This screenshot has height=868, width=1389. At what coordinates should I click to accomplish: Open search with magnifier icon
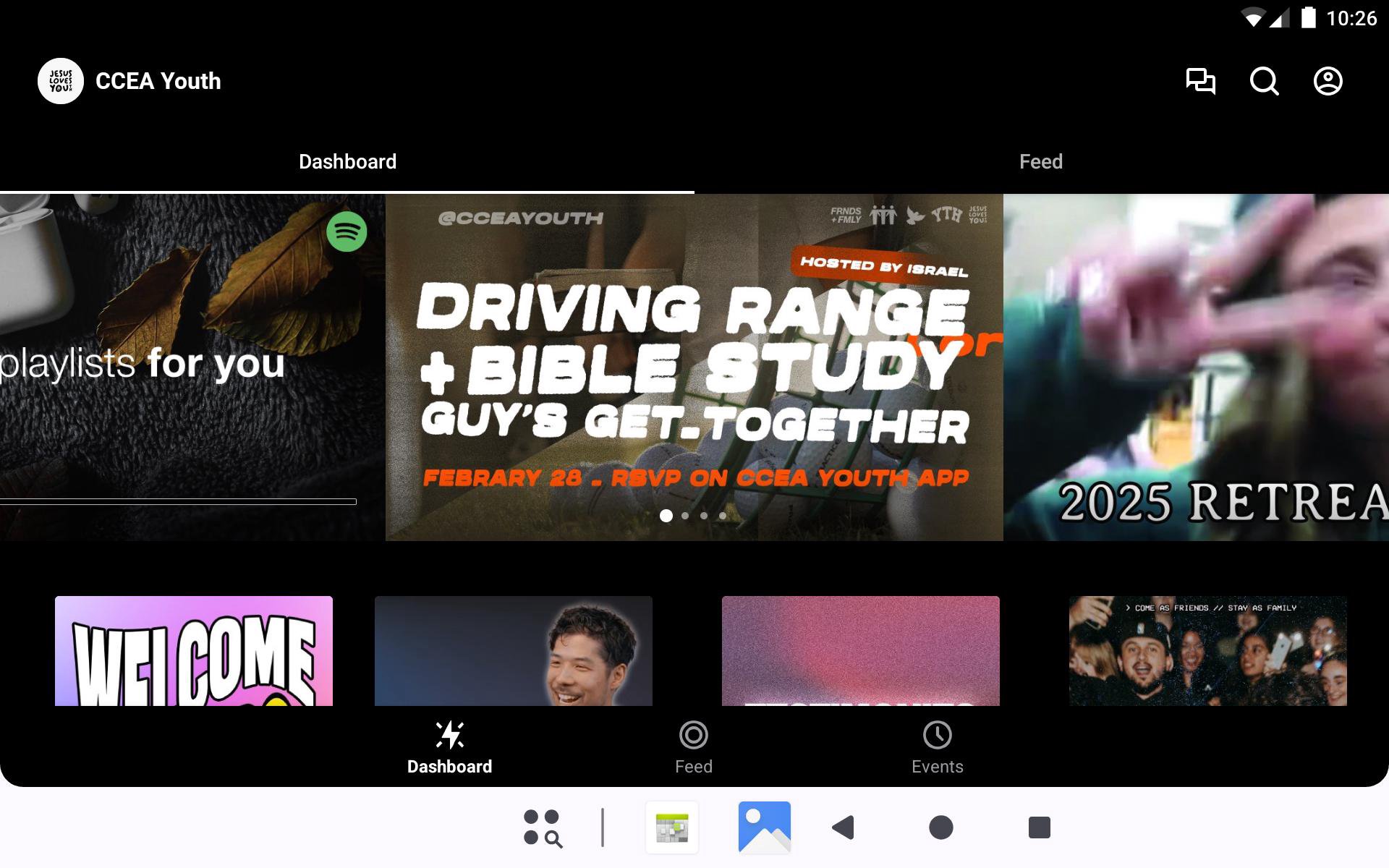[x=1264, y=81]
